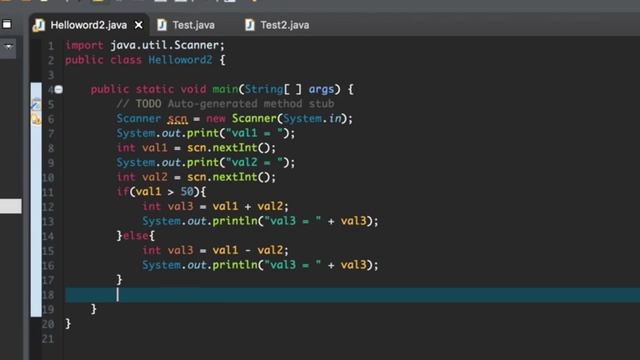
Task: Click the number 50 in the if condition
Action: (x=187, y=192)
